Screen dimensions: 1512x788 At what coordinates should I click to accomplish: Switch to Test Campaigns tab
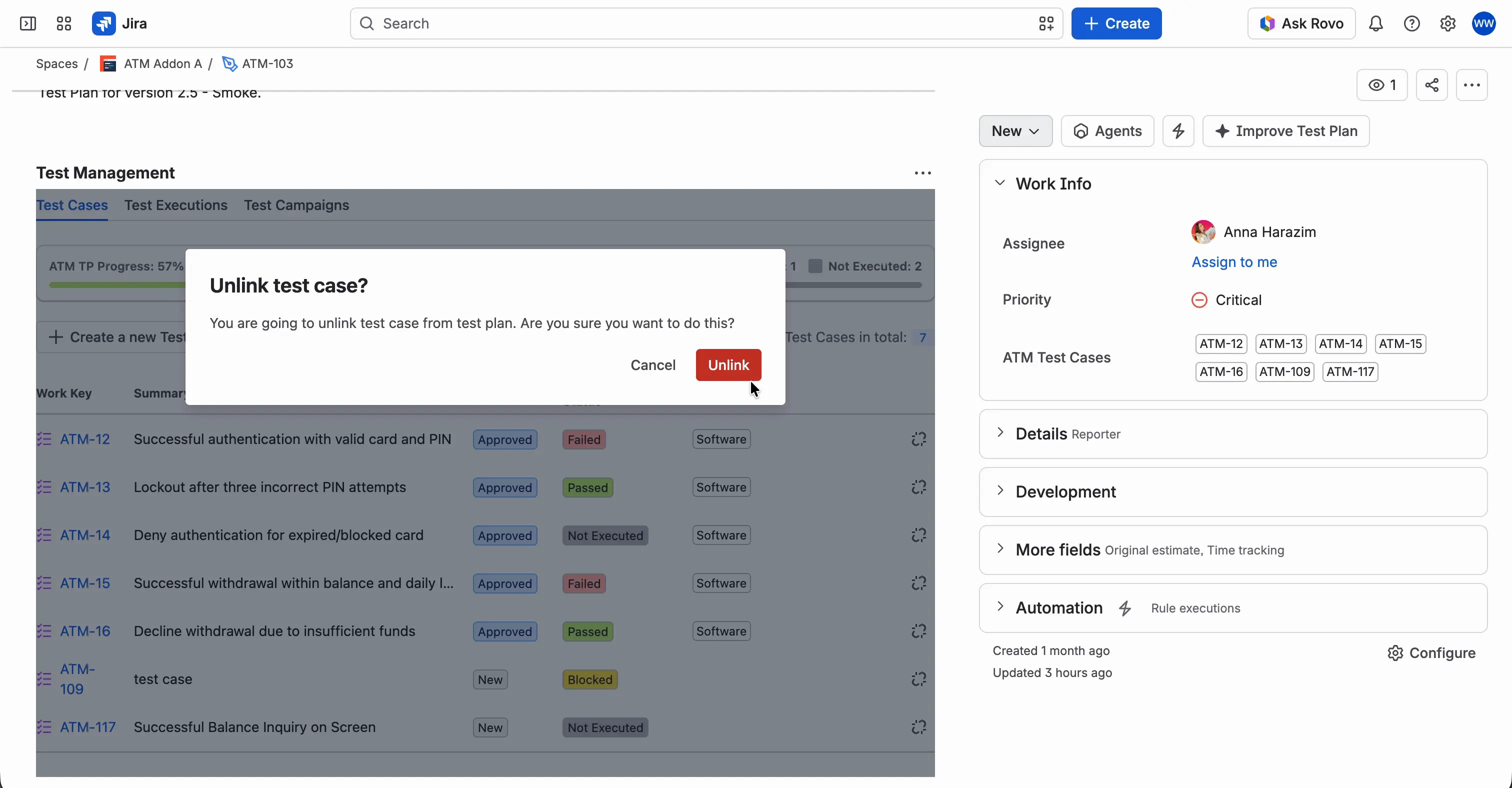(296, 205)
